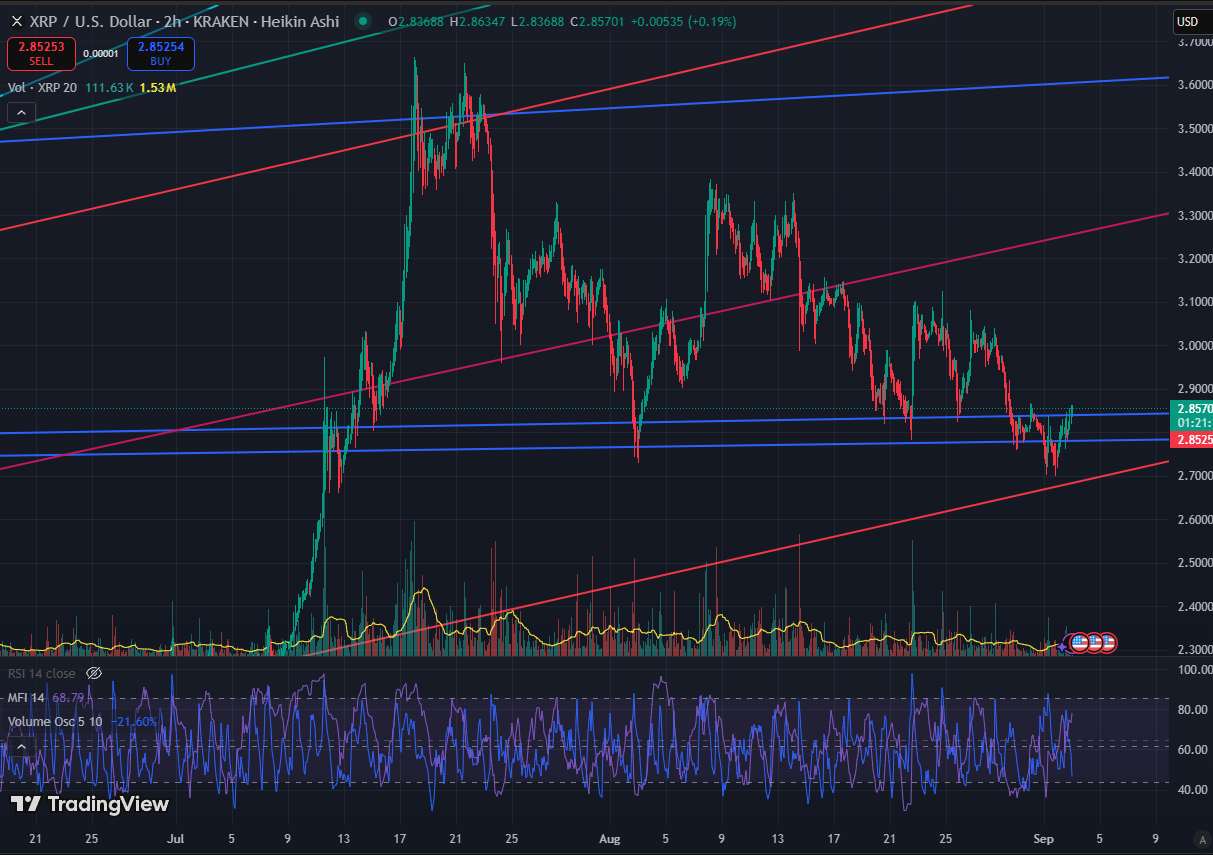
Task: Click the purple star event marker
Action: click(x=1062, y=647)
